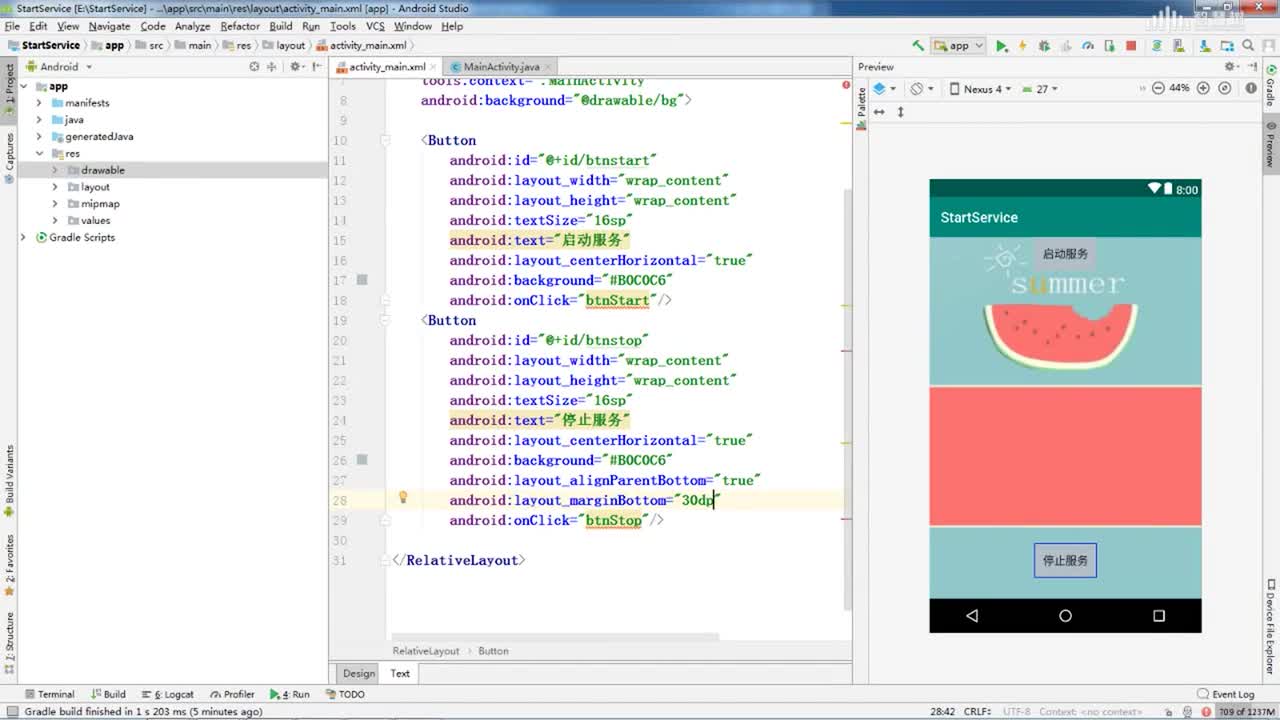
Task: Open the Logcat tool window
Action: pos(167,694)
